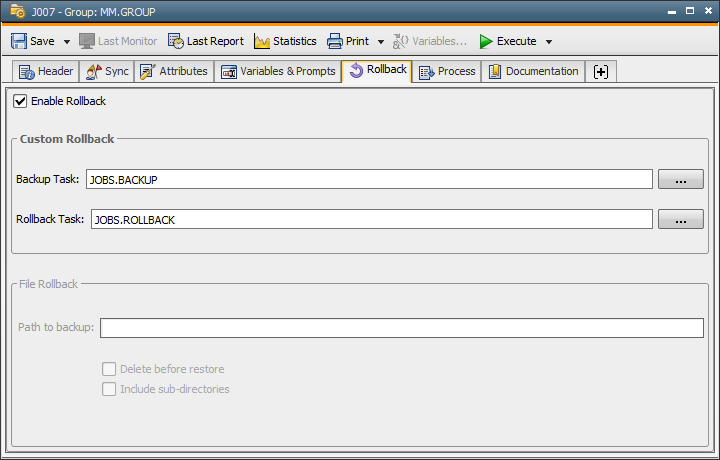Click the add-tab plus icon
This screenshot has height=460, width=720.
click(600, 72)
